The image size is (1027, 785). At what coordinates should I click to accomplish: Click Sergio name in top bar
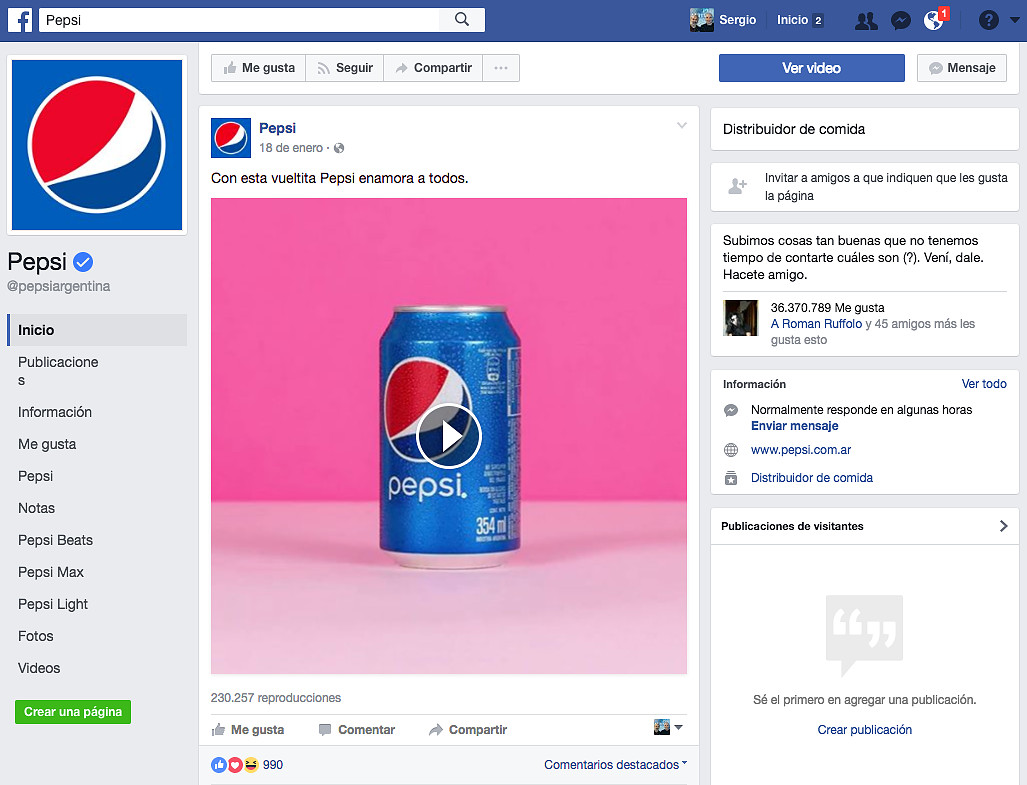coord(738,20)
